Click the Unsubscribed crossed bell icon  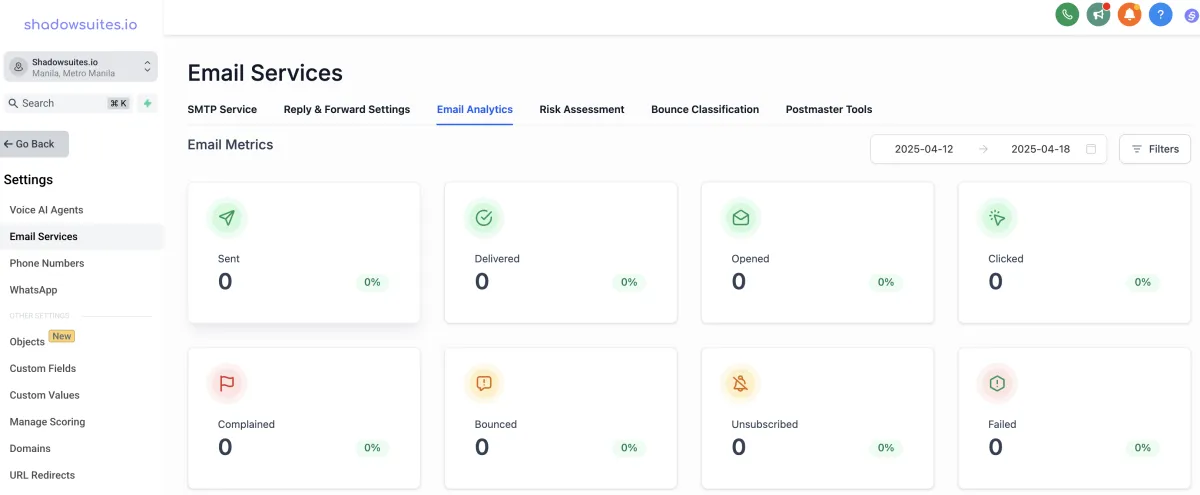click(741, 383)
